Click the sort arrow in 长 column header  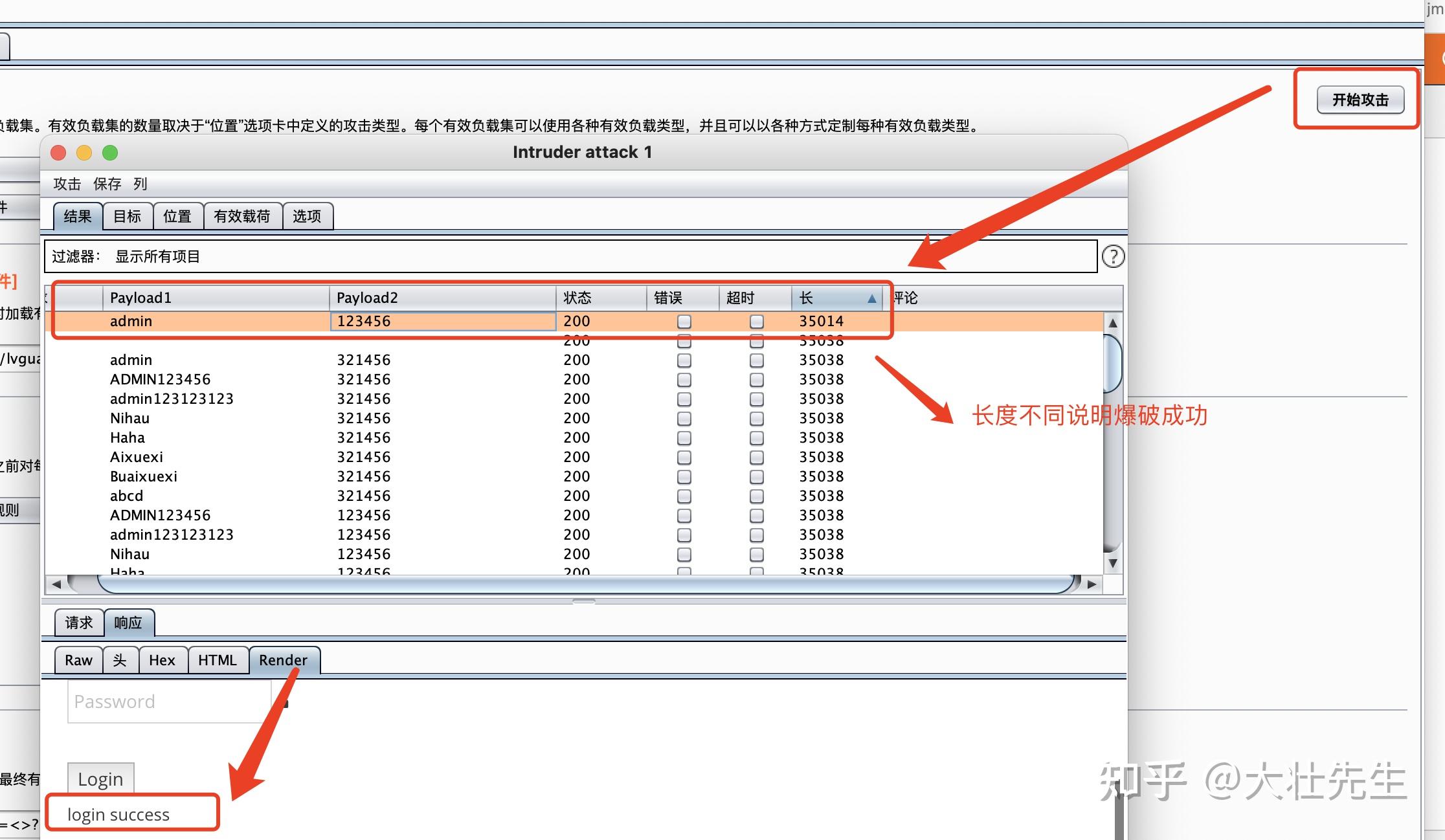point(871,298)
